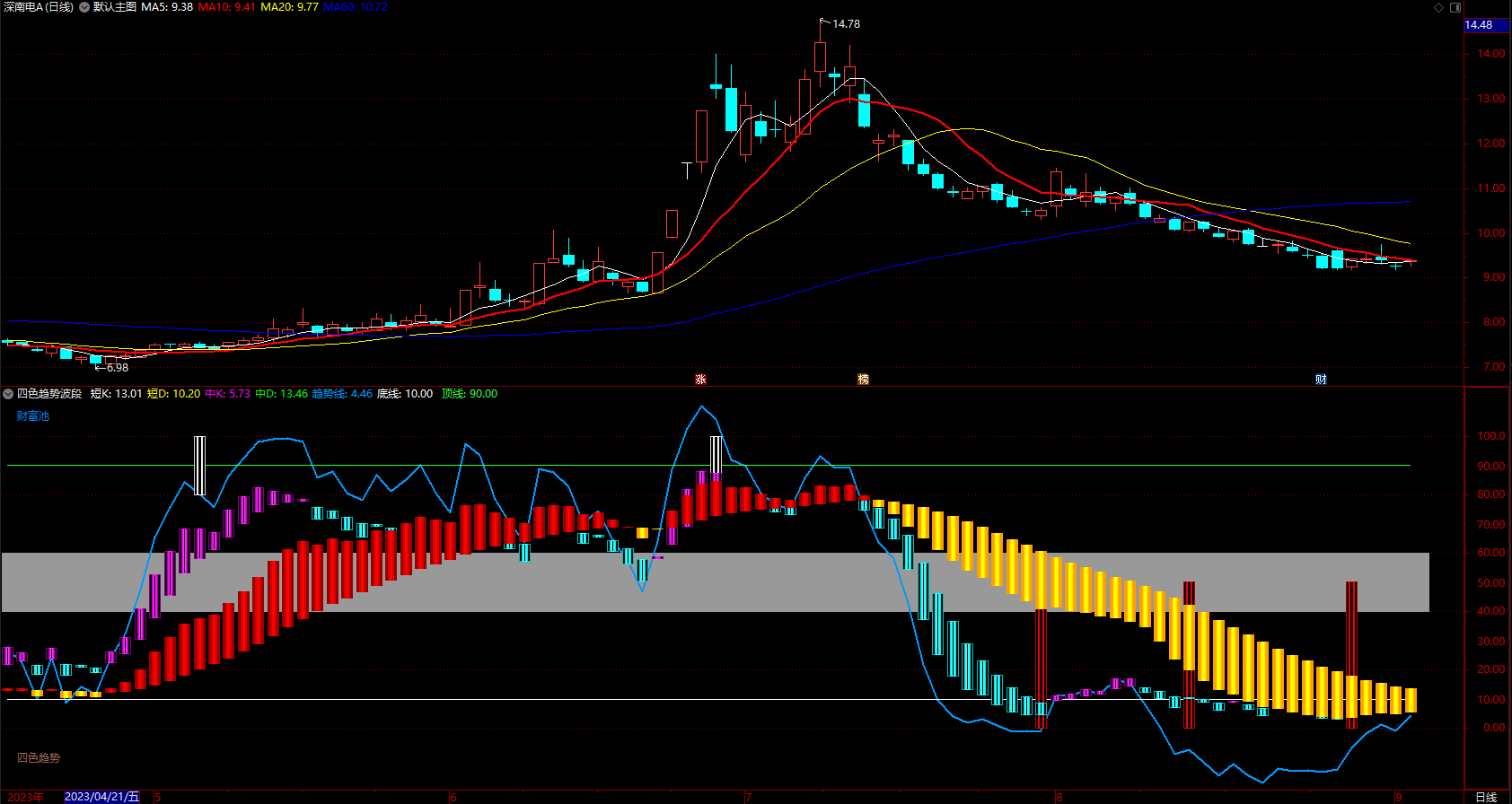Click month 8 marker on time axis

point(1059,797)
